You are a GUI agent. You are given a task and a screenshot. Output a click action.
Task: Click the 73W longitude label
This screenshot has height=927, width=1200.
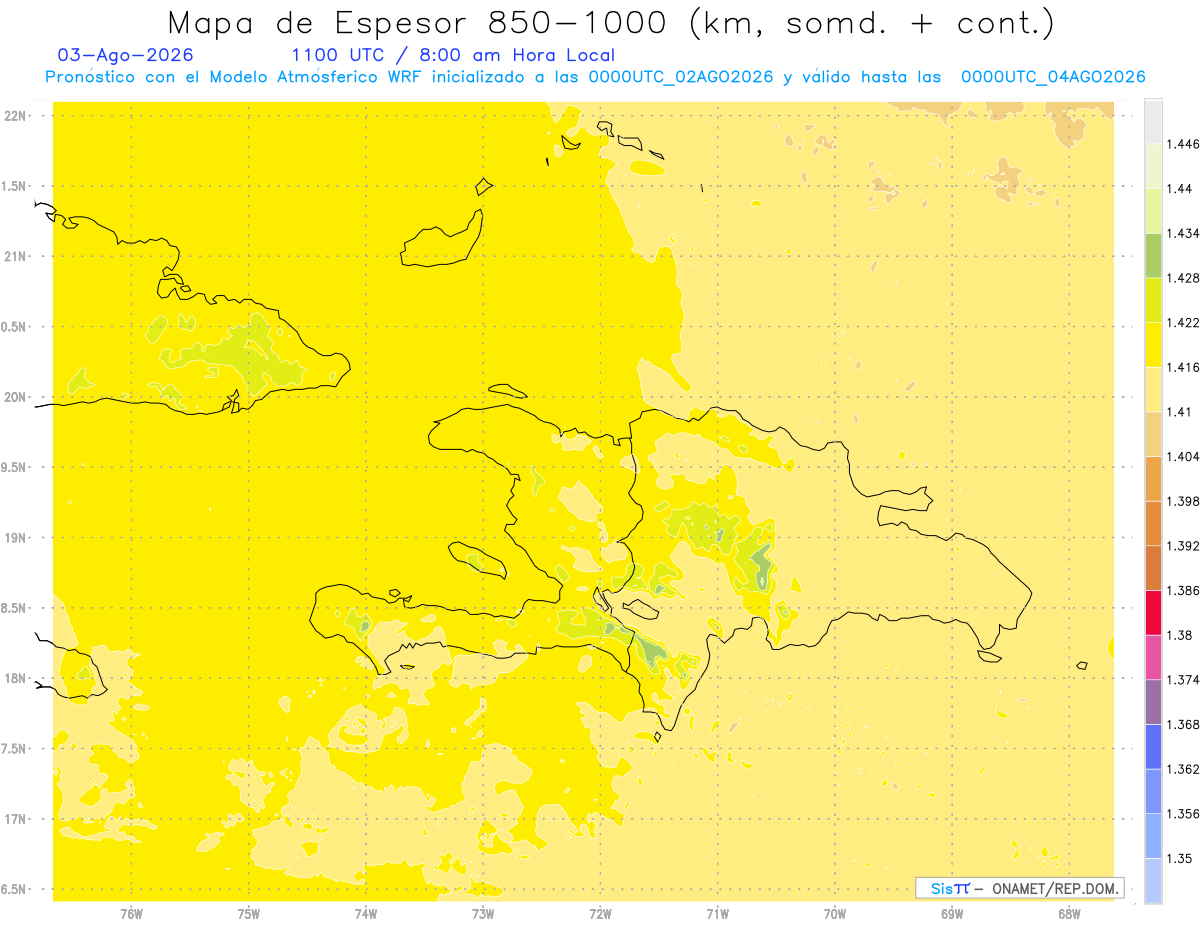(483, 914)
